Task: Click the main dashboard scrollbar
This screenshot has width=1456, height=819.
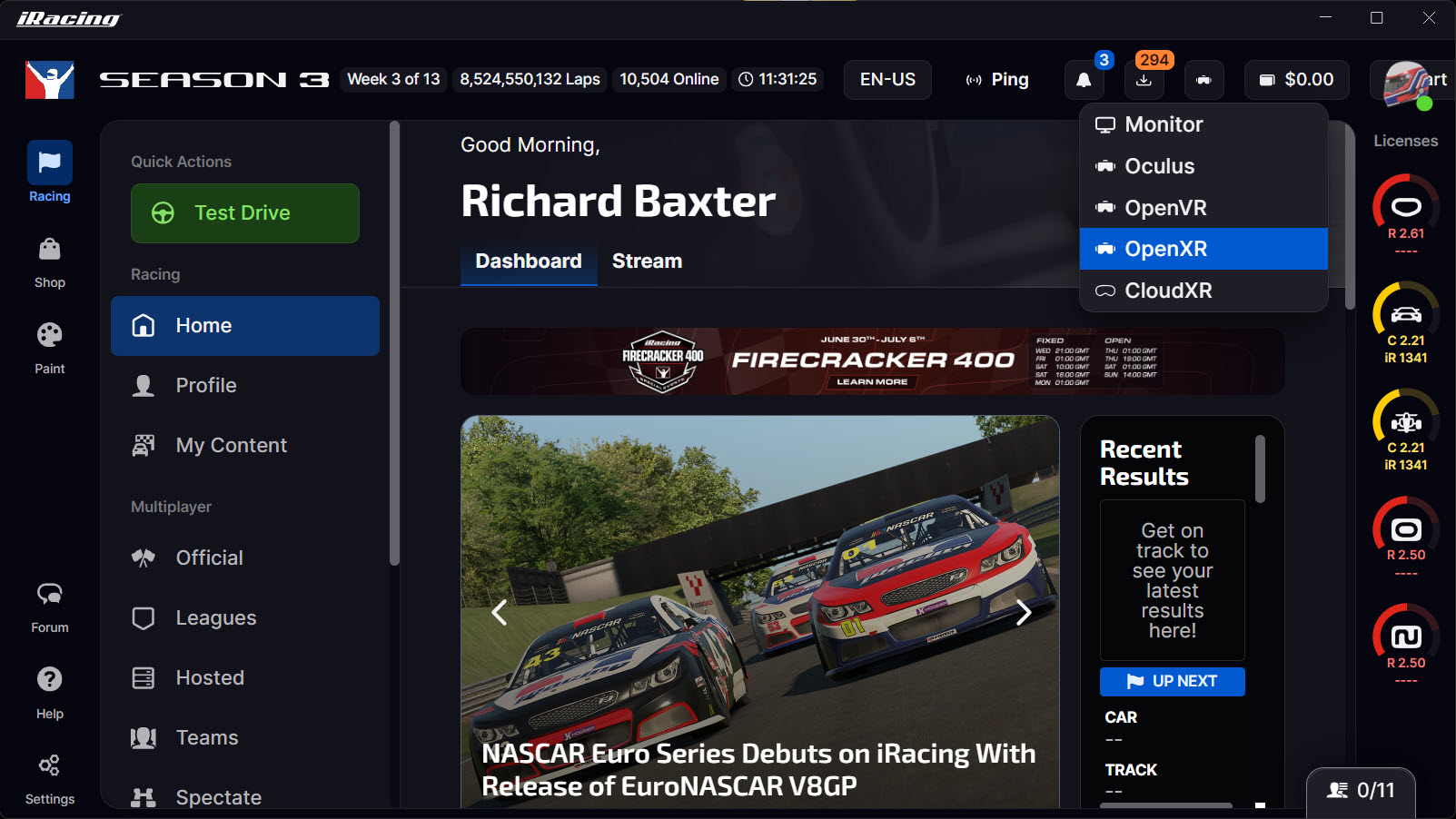Action: tap(1350, 216)
